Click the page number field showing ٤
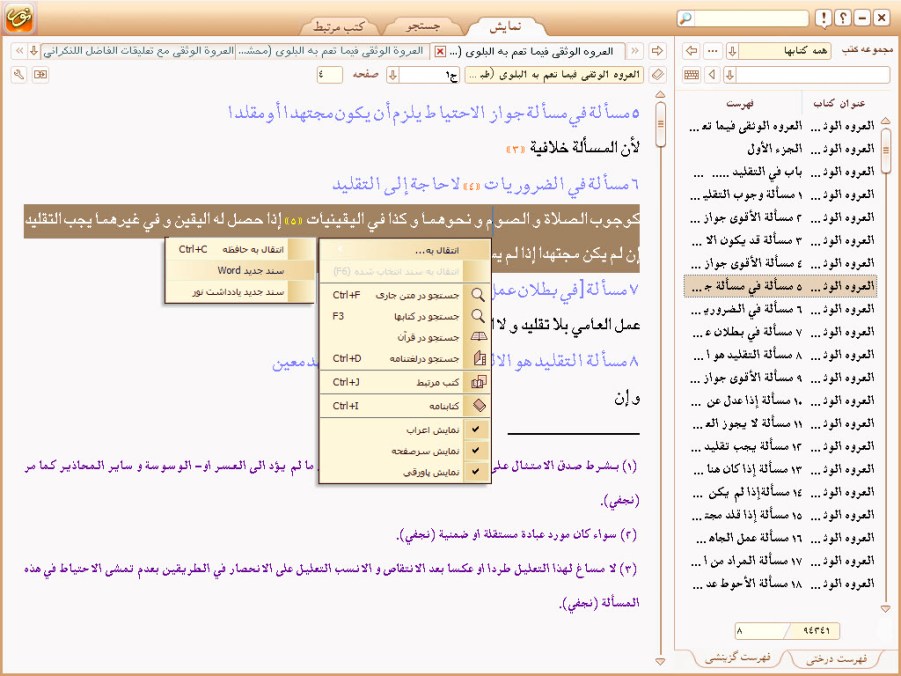The image size is (901, 676). (x=329, y=75)
